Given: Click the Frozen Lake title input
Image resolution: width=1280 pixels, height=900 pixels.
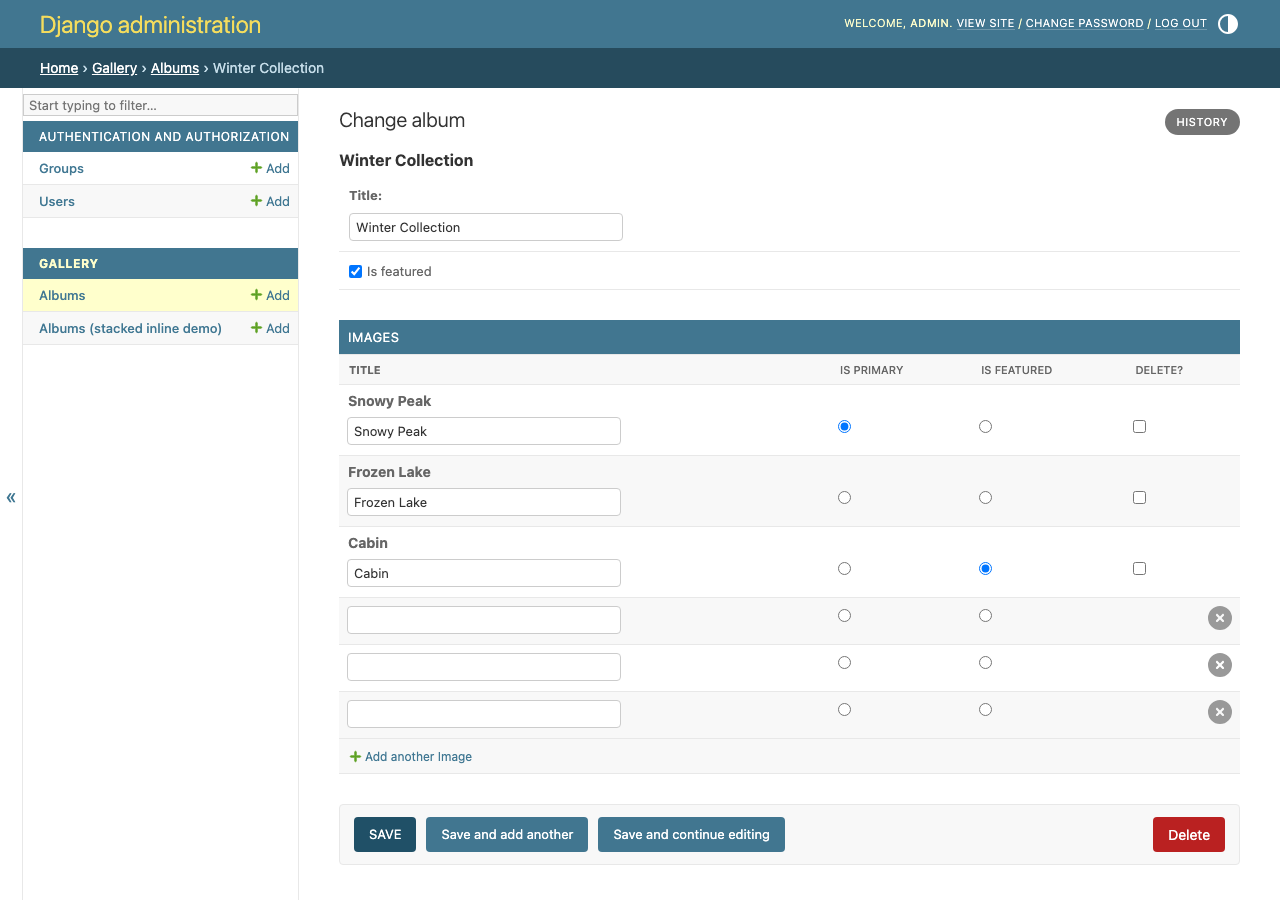Looking at the screenshot, I should pyautogui.click(x=484, y=502).
